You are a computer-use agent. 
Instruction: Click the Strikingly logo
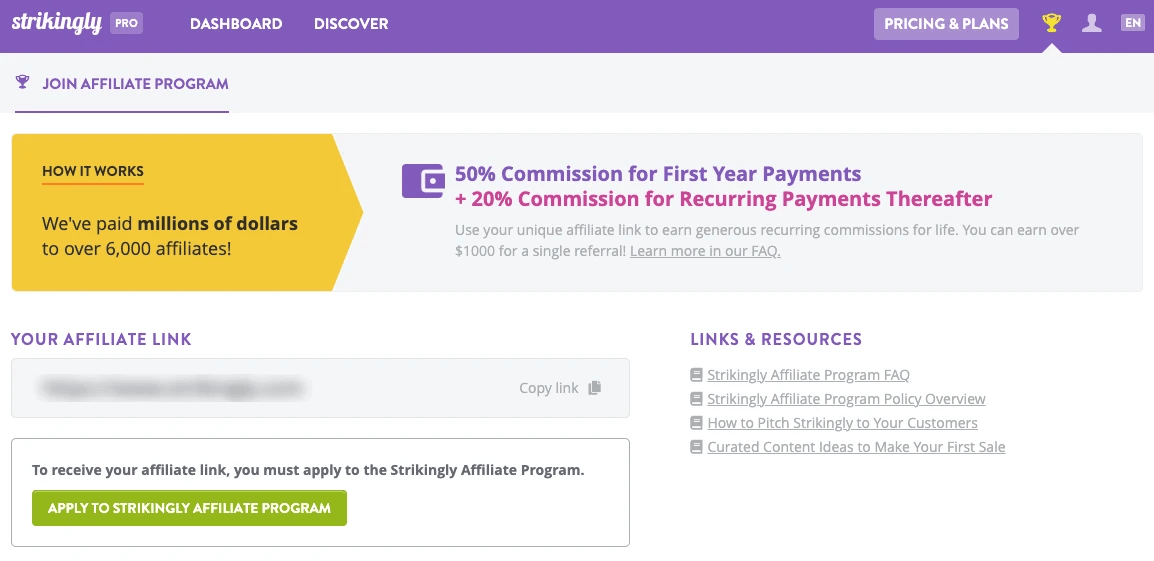(56, 23)
